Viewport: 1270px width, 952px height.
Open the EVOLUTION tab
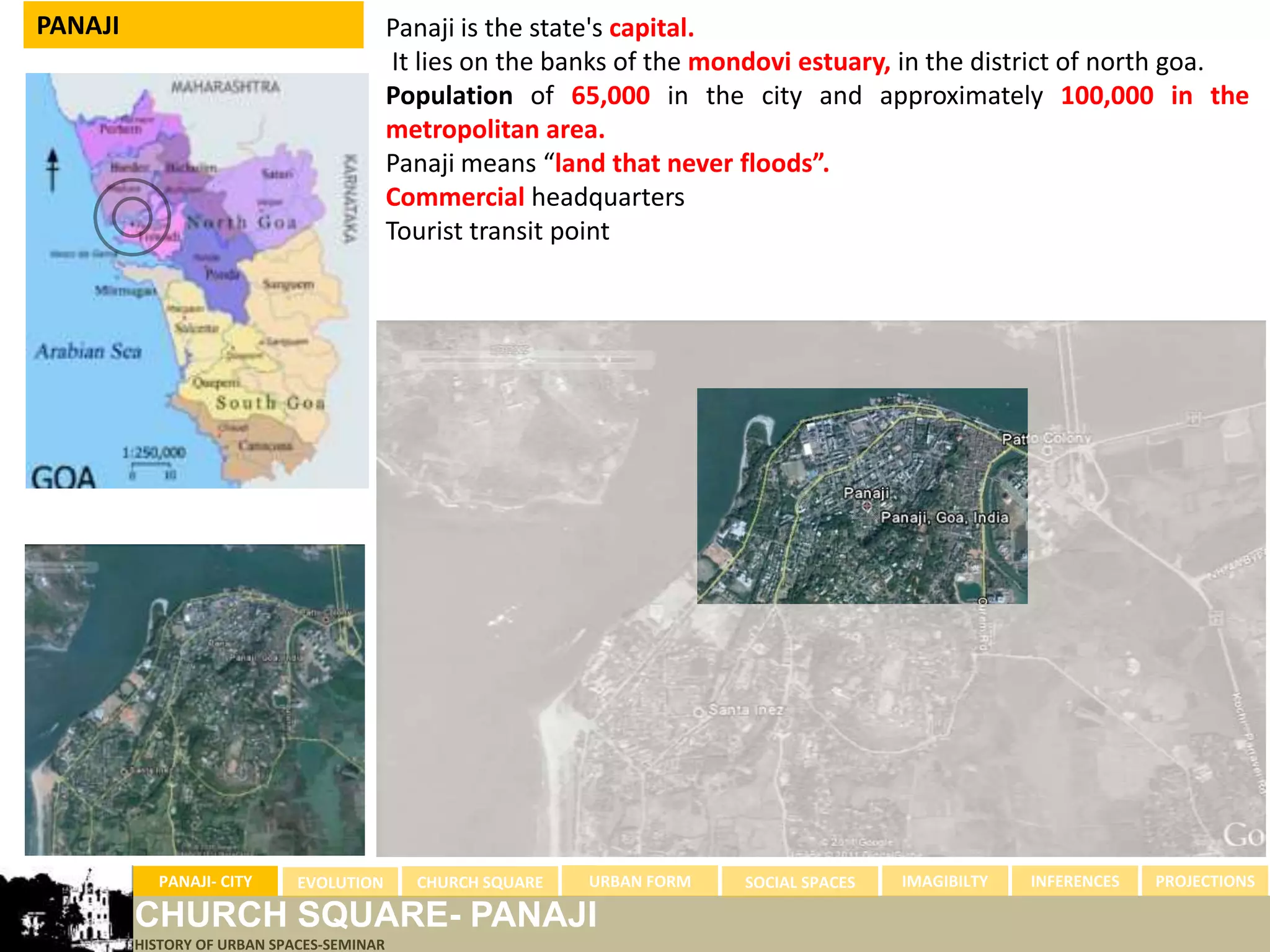(340, 881)
